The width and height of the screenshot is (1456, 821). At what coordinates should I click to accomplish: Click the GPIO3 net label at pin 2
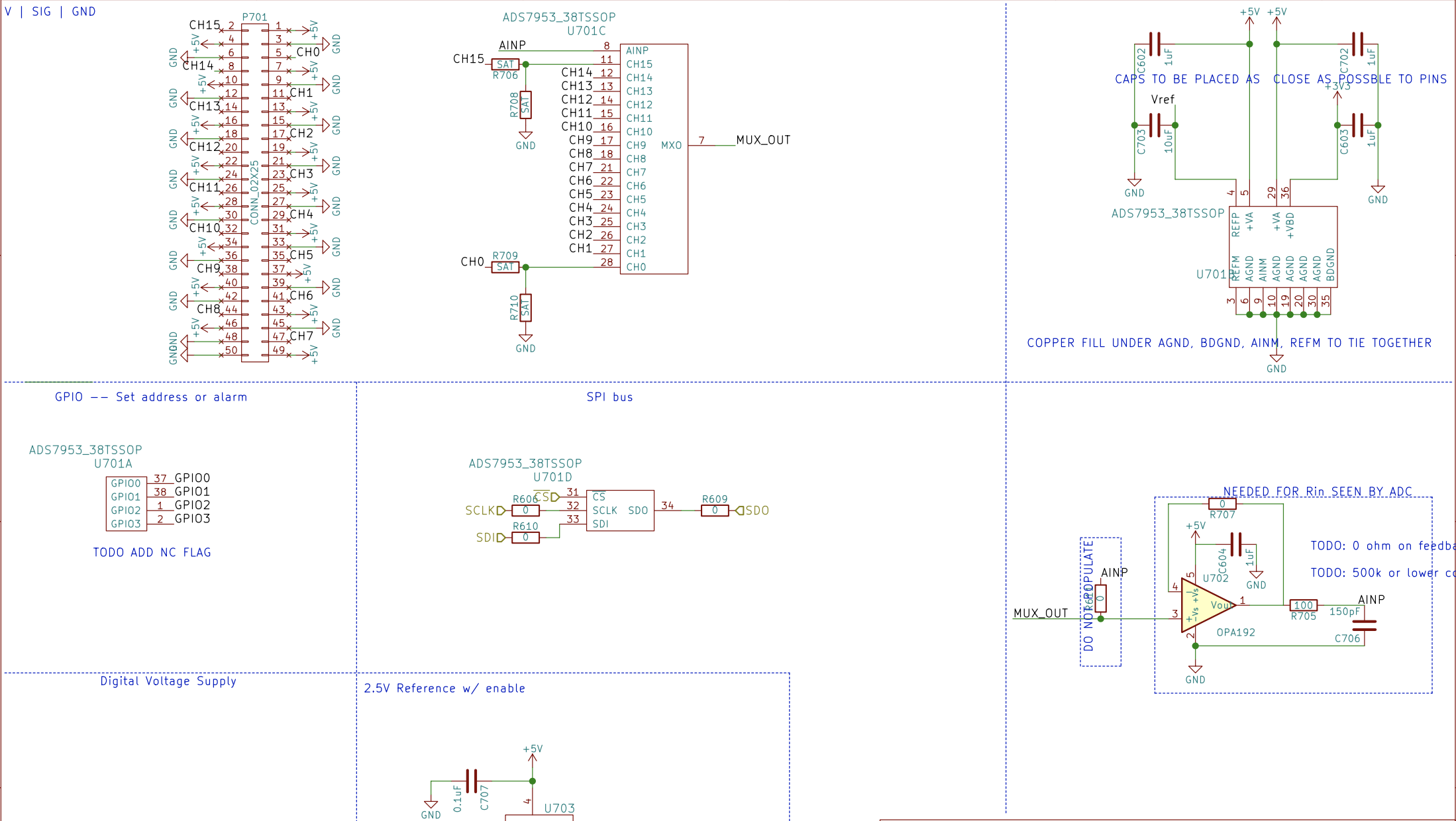192,518
